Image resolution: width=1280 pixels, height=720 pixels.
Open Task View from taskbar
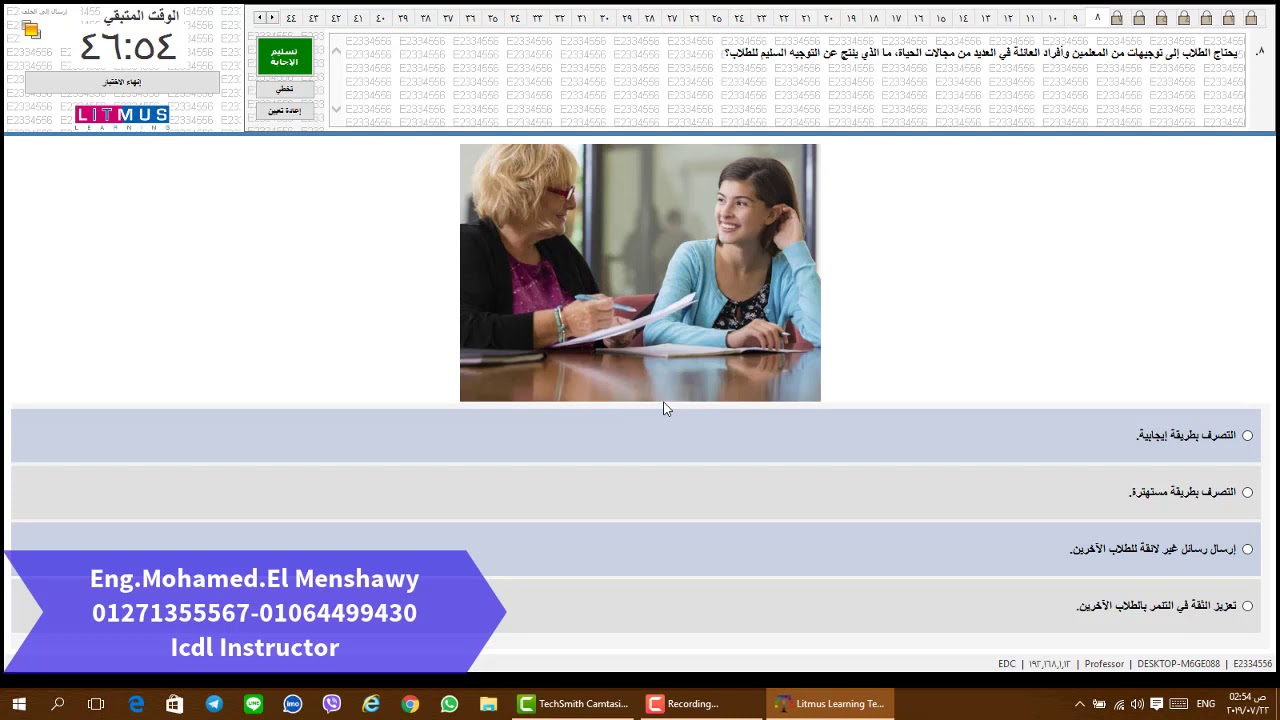click(x=96, y=704)
